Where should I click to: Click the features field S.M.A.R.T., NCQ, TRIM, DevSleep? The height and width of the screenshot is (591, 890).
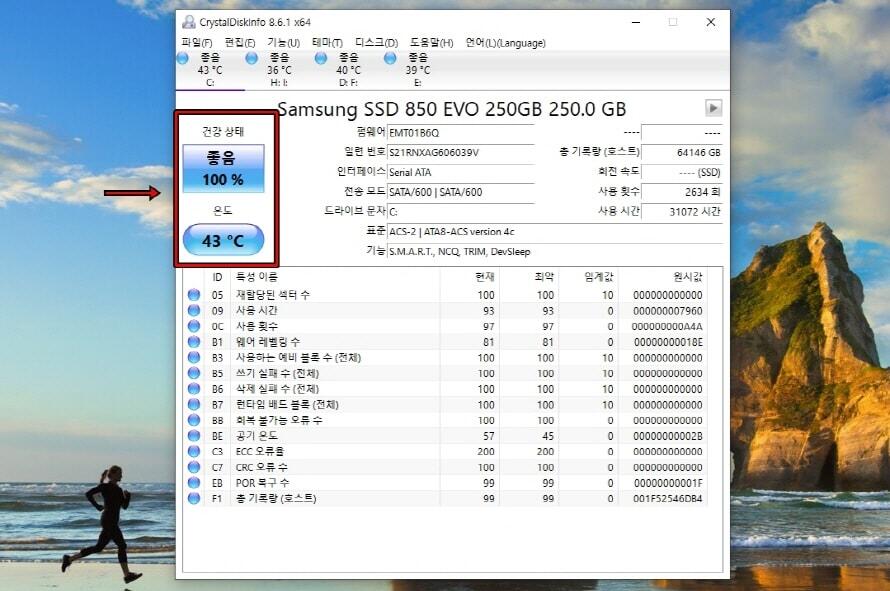pyautogui.click(x=555, y=252)
